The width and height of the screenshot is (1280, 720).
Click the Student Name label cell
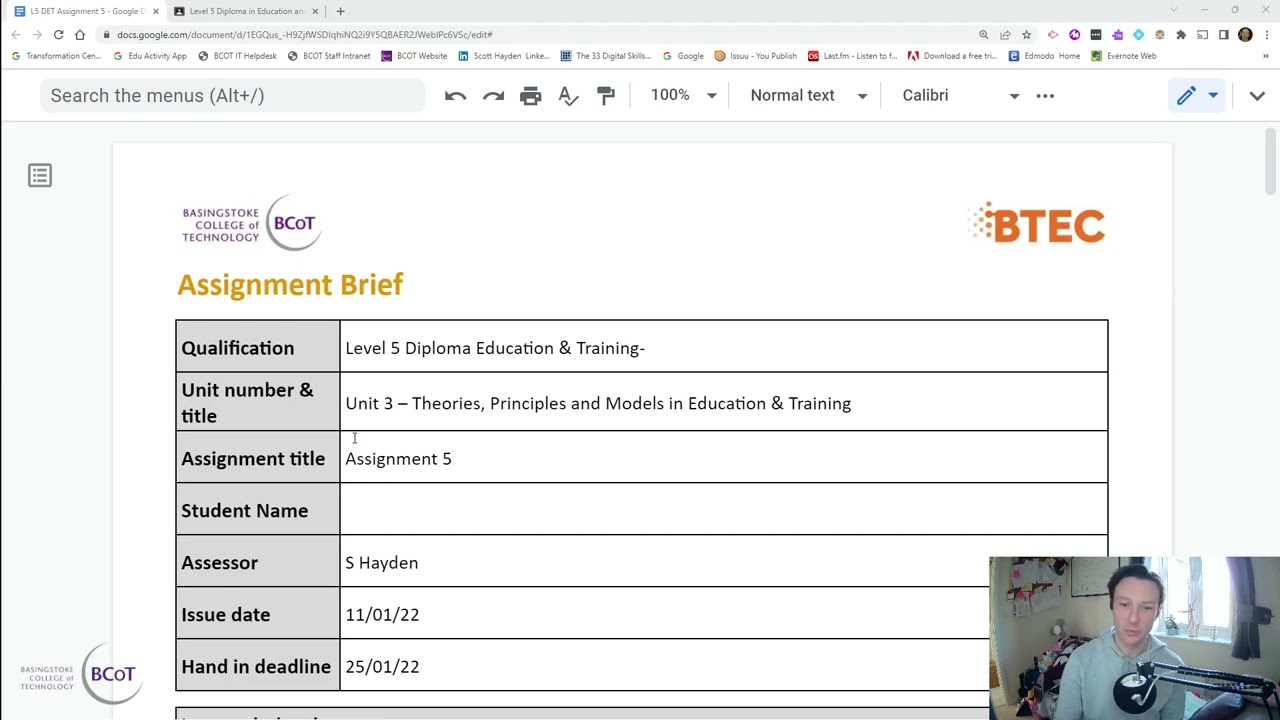258,510
